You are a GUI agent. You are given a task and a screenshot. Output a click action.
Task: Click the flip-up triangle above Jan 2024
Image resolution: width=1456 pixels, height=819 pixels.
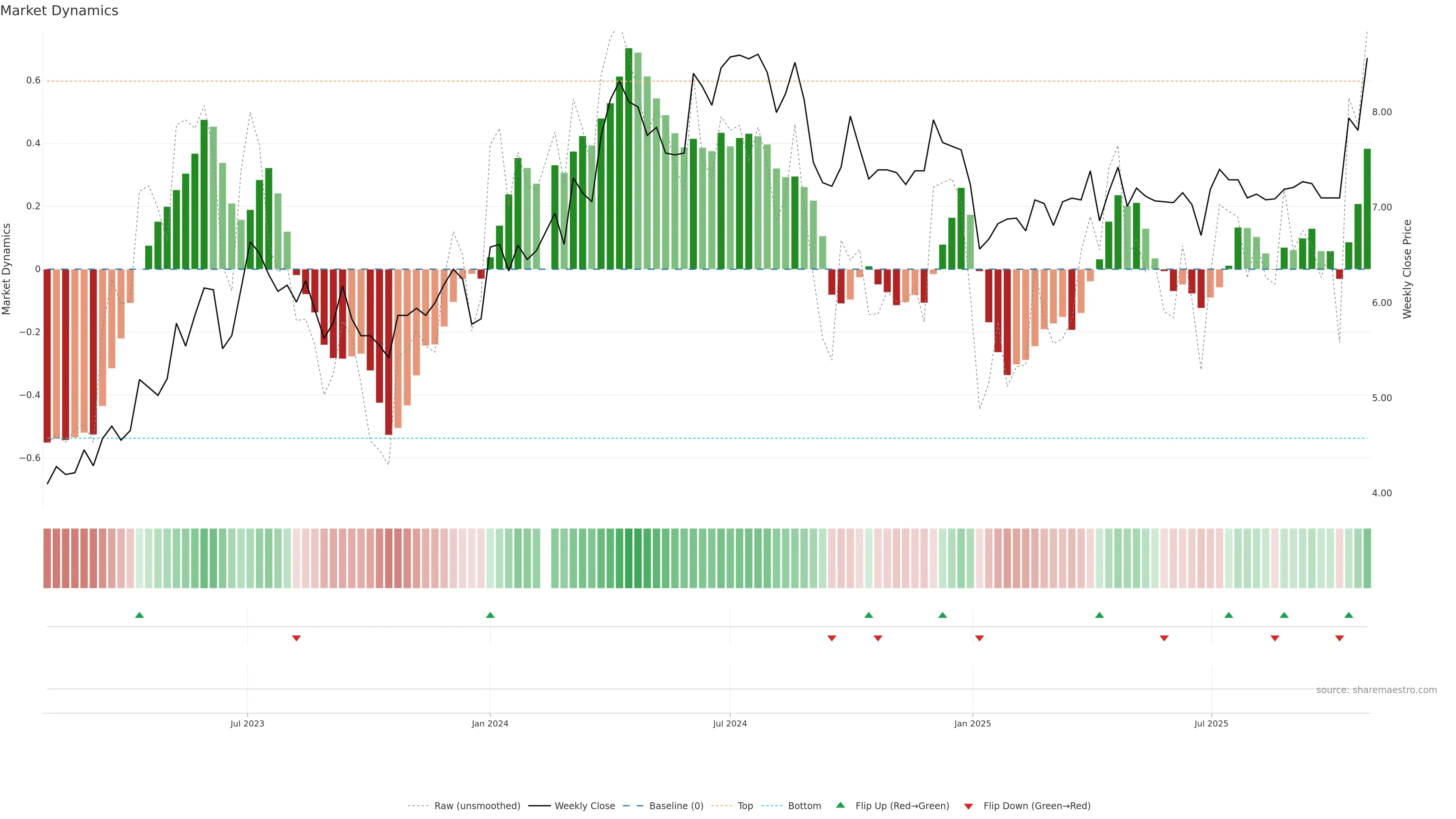490,615
